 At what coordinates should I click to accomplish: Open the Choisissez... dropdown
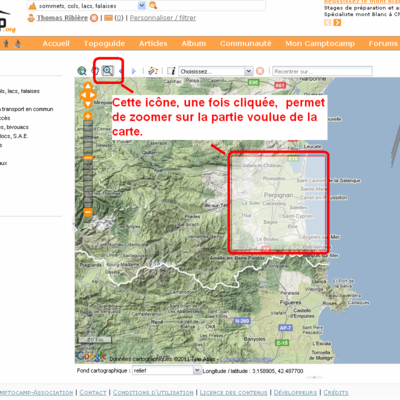(x=215, y=71)
